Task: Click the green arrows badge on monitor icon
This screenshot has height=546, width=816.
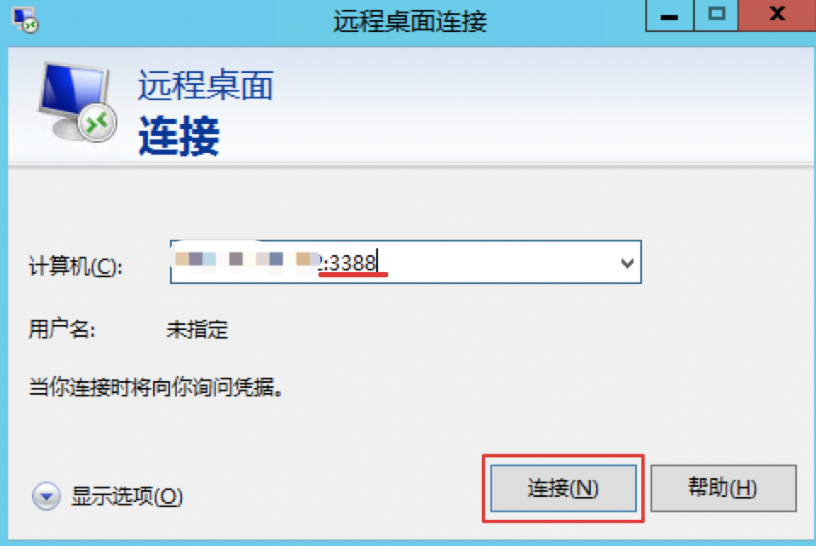Action: coord(97,123)
